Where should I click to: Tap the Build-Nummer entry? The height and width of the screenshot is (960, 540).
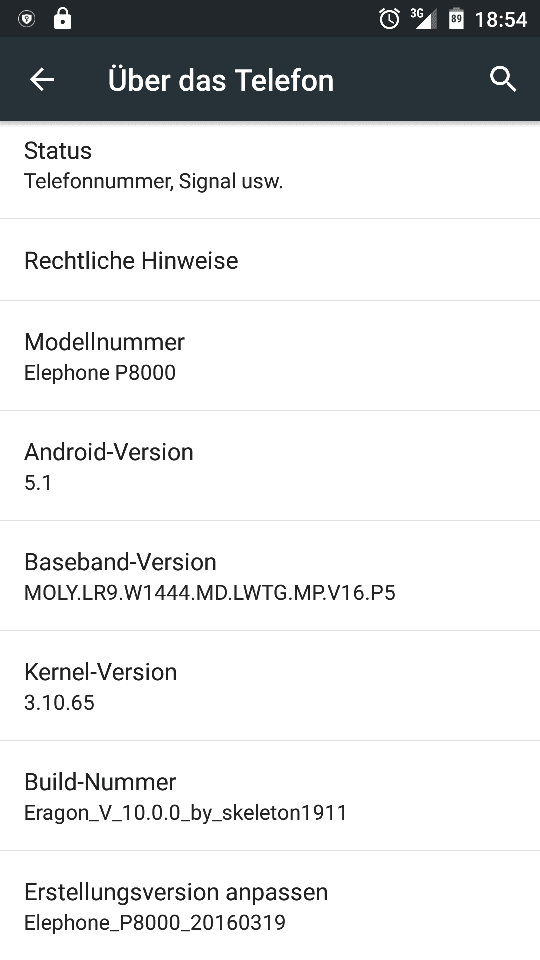pyautogui.click(x=270, y=796)
